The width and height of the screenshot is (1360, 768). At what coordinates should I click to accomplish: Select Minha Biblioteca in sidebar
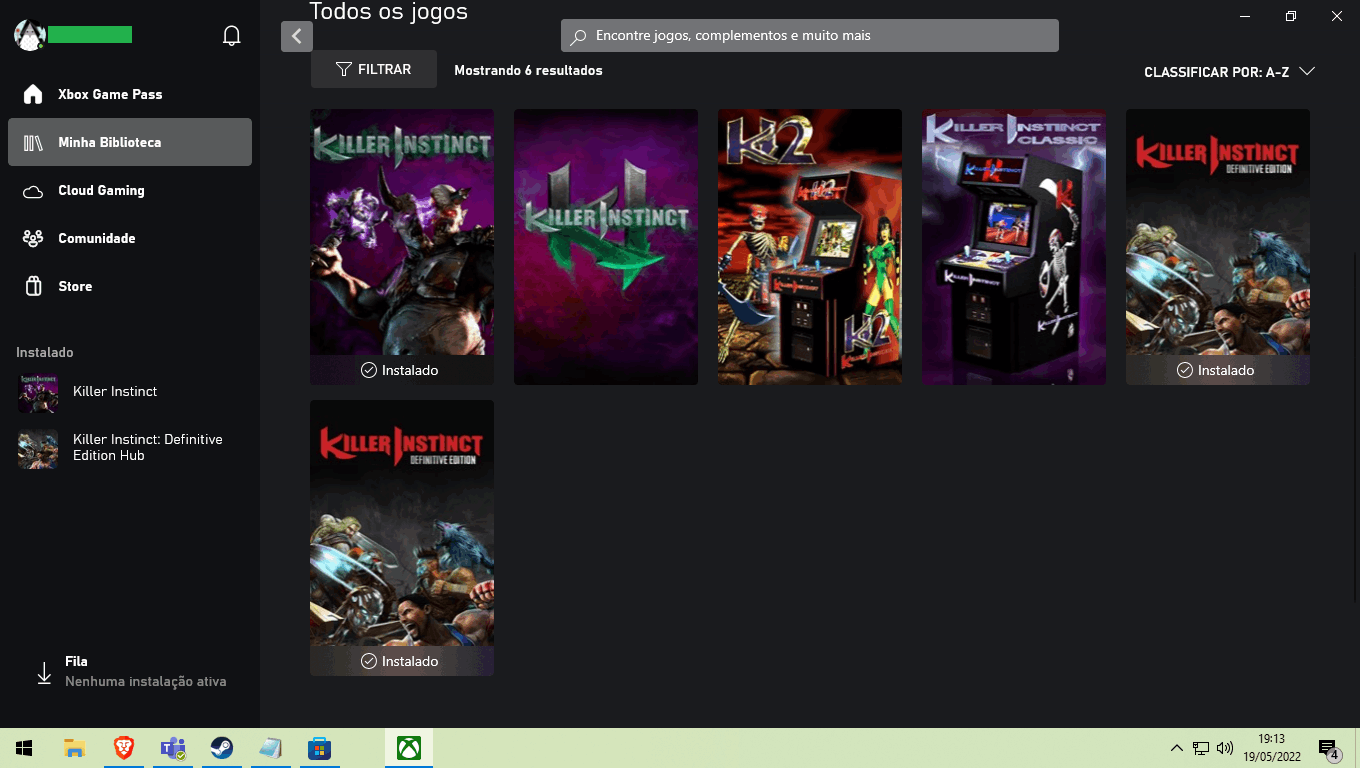coord(130,142)
